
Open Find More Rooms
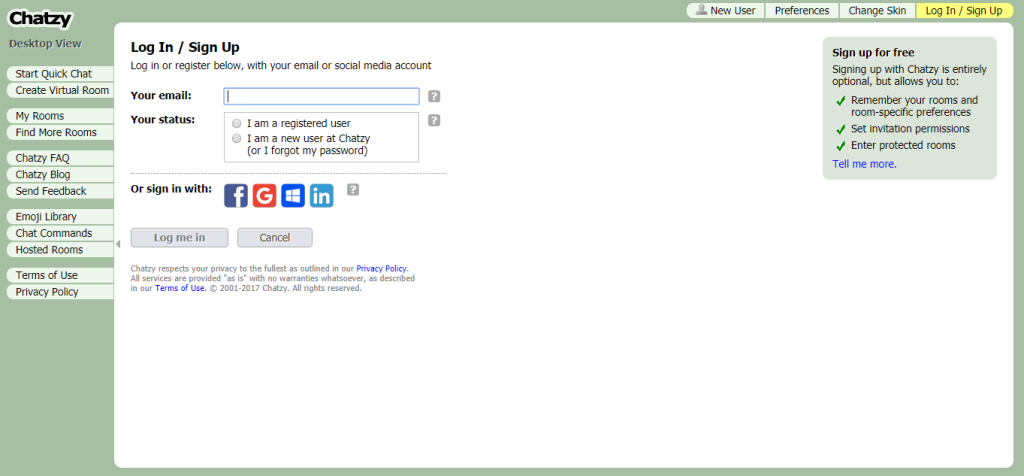click(x=60, y=133)
